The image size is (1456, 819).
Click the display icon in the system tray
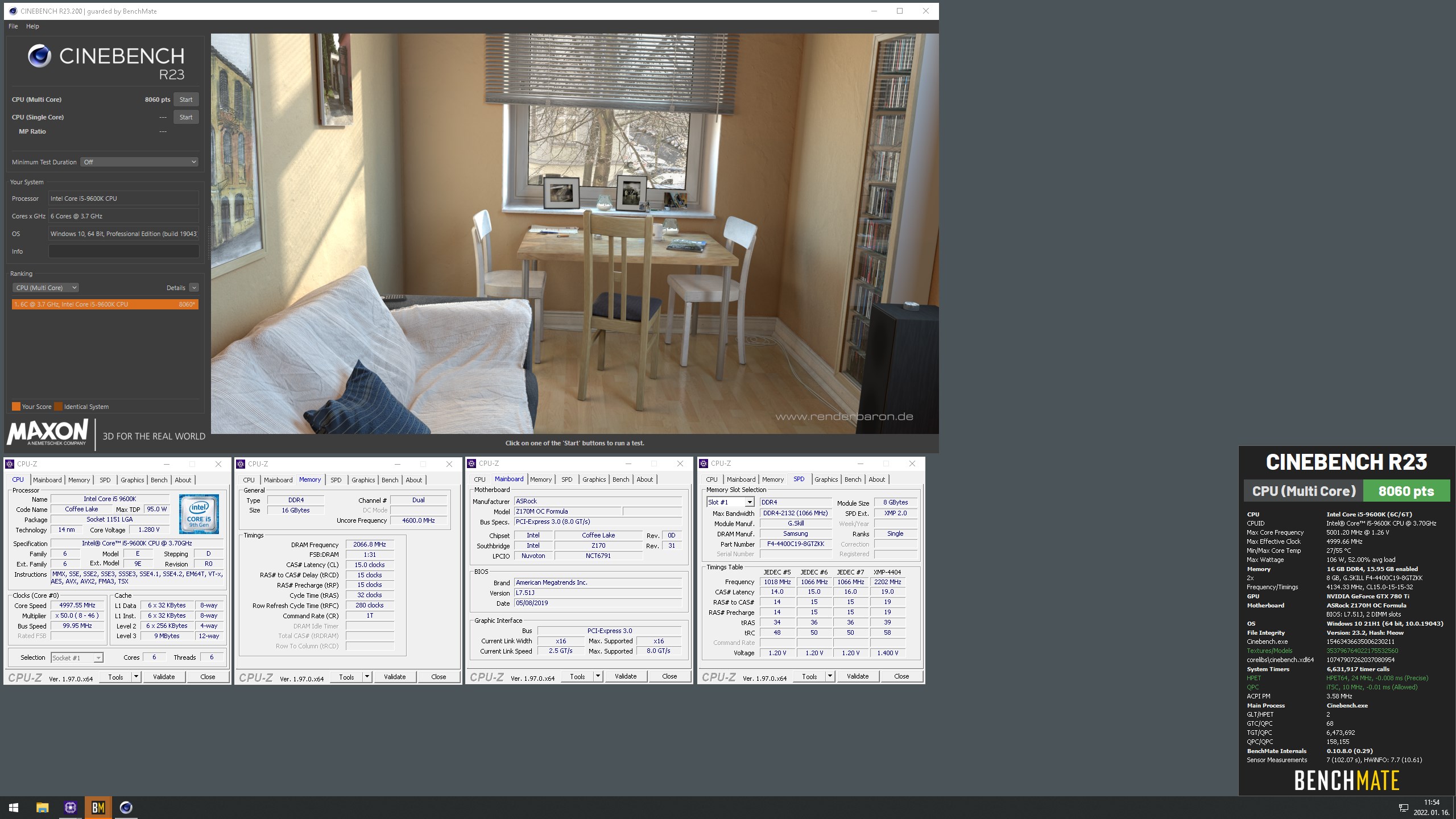click(x=1404, y=808)
